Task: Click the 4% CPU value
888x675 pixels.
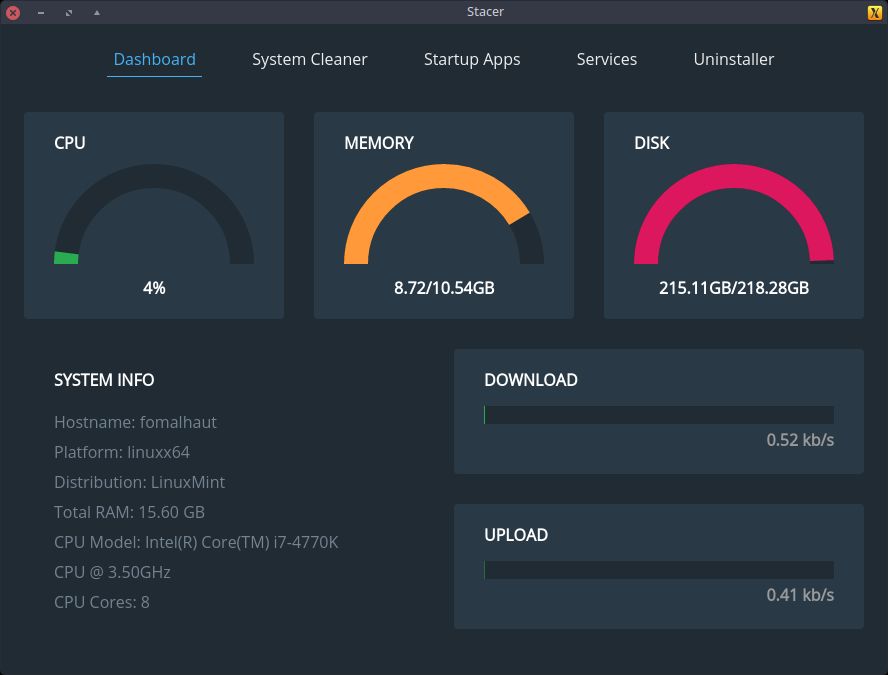Action: pyautogui.click(x=154, y=288)
